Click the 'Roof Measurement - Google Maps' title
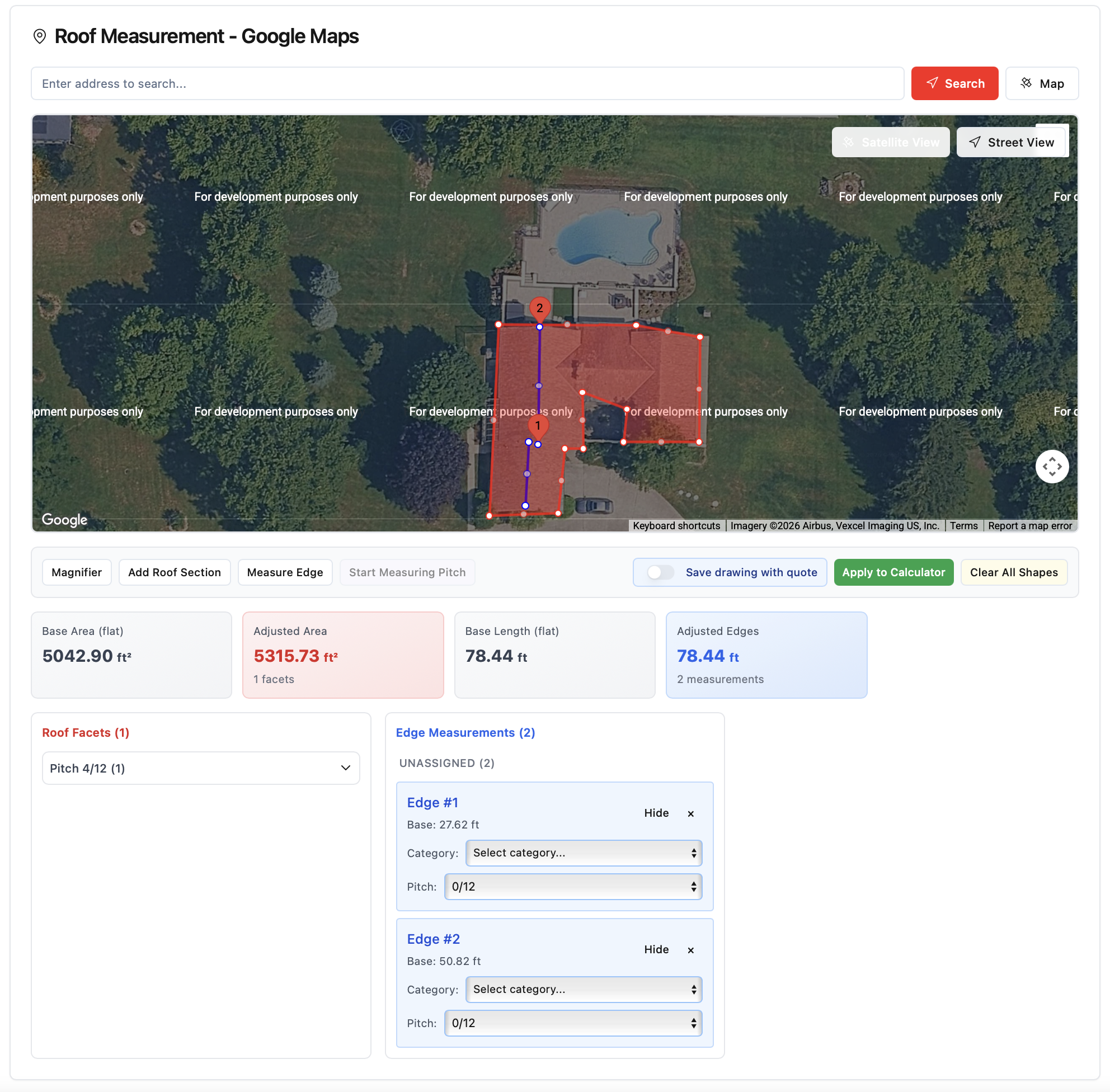The width and height of the screenshot is (1110, 1092). coord(206,36)
